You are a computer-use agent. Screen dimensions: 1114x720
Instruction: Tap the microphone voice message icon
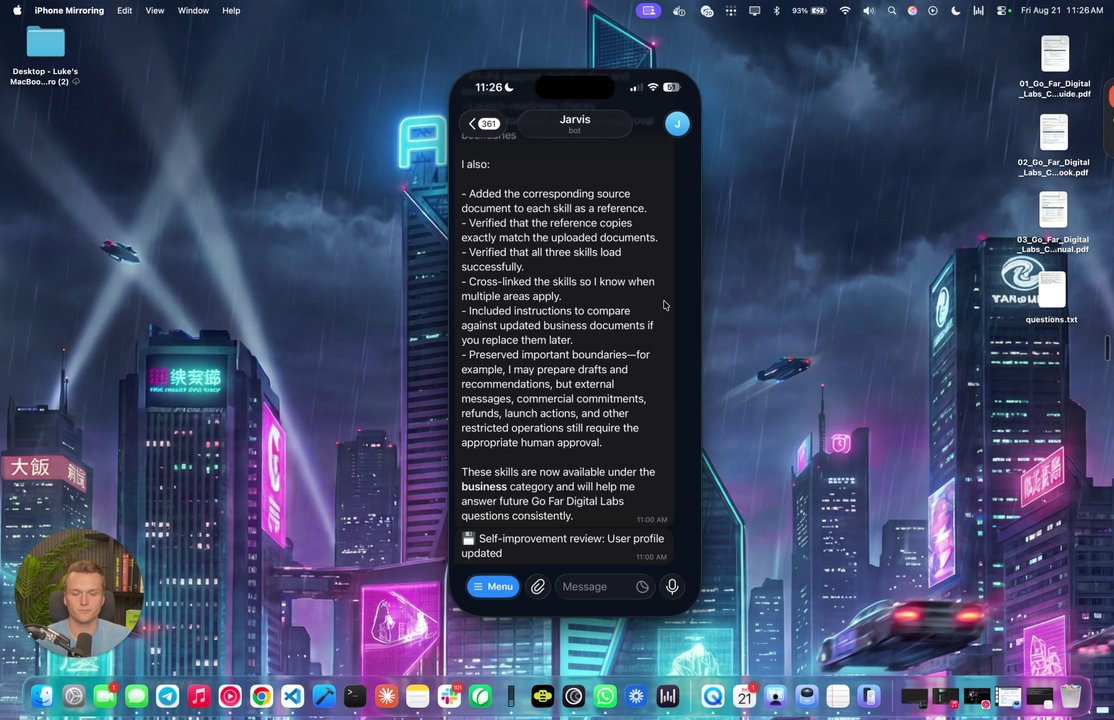pyautogui.click(x=672, y=586)
